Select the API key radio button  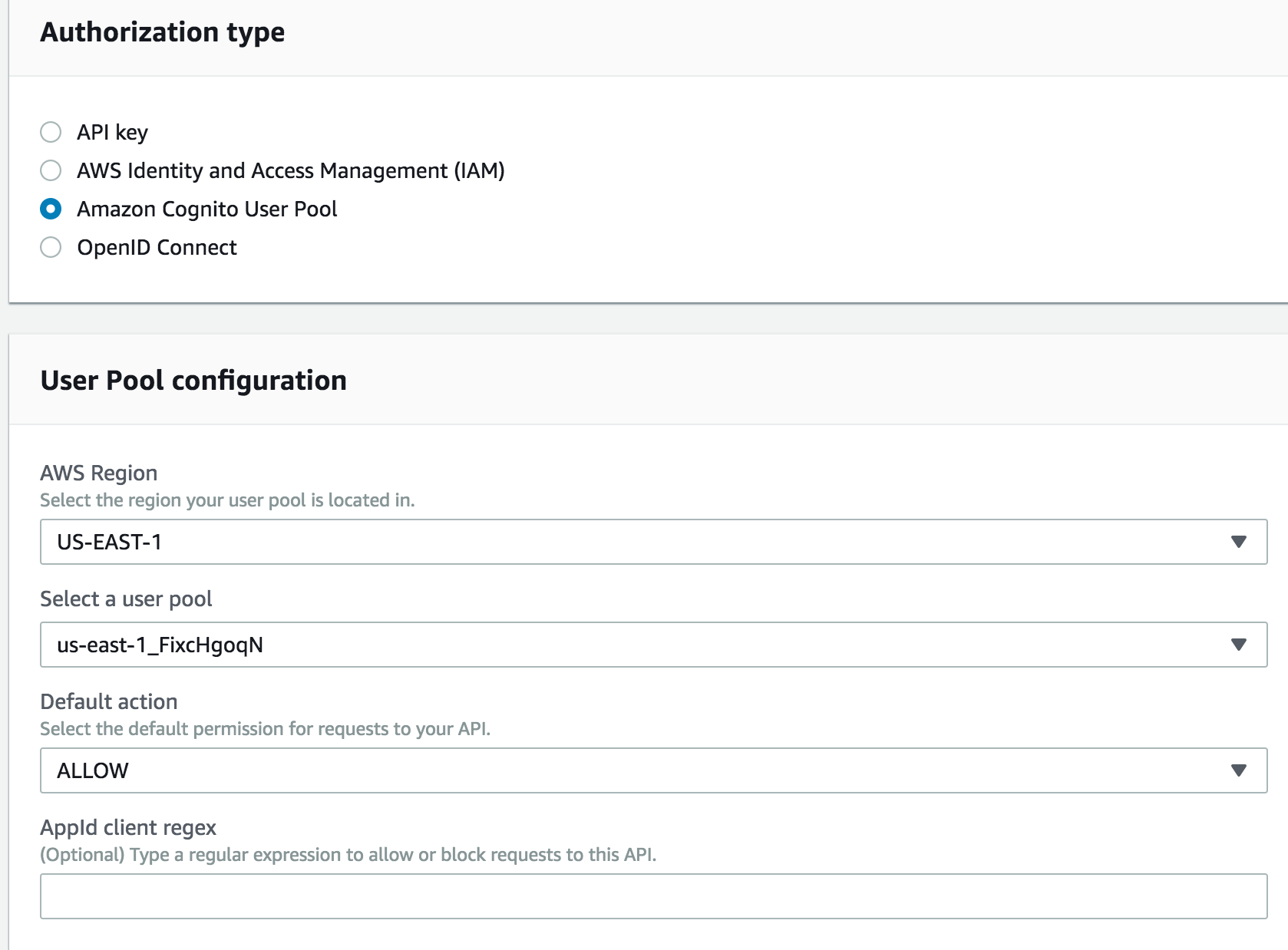(x=51, y=132)
